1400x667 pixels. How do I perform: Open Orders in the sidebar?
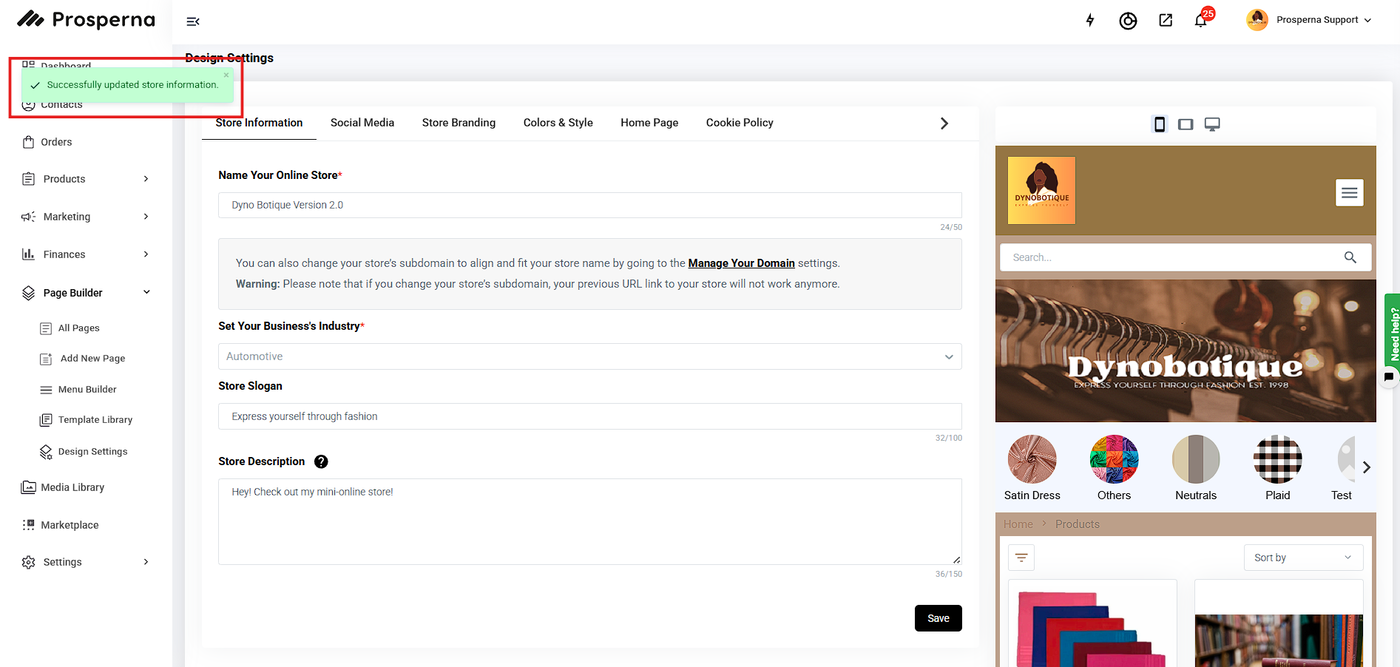tap(56, 142)
